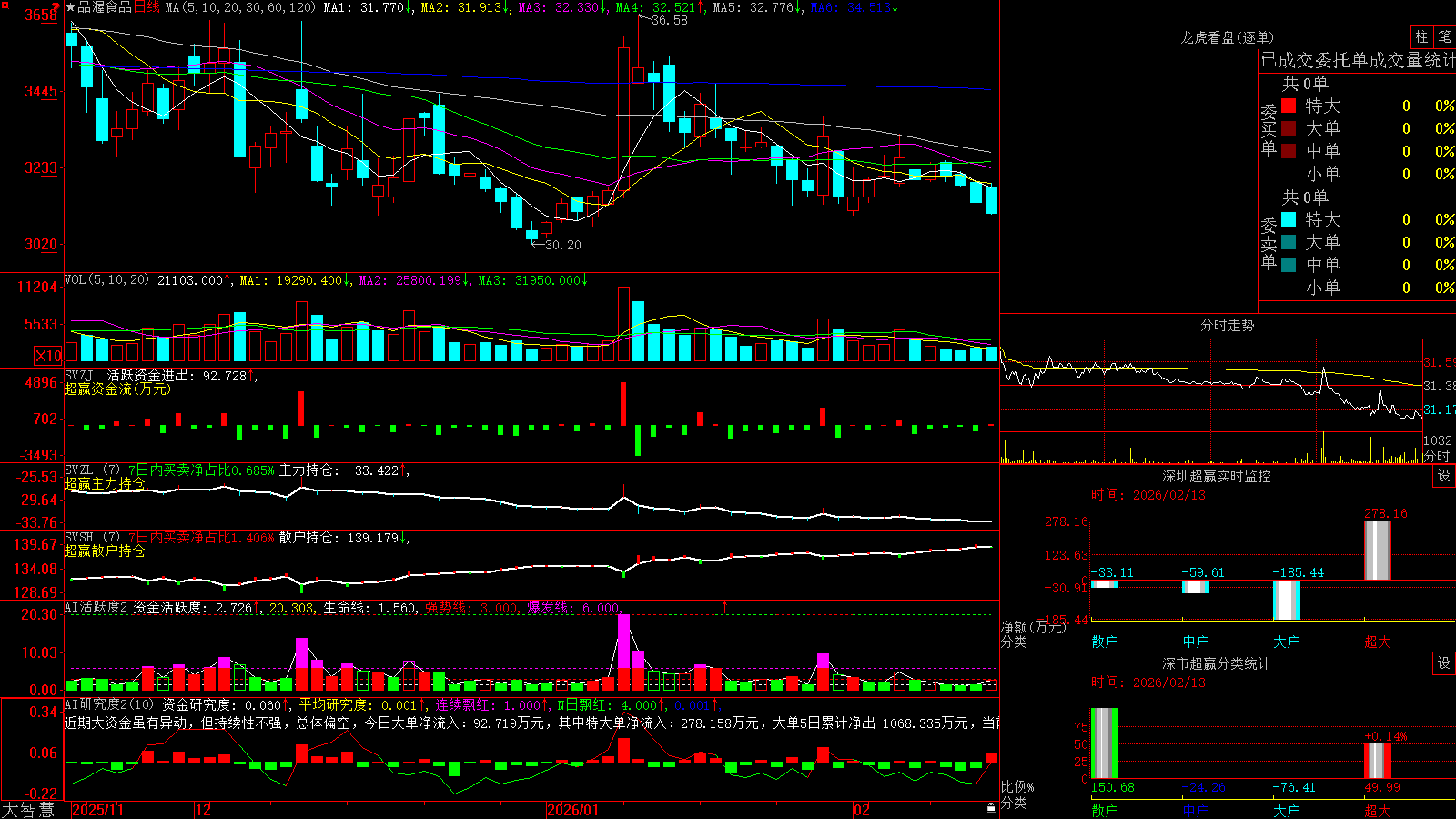Switch to the 柱 view tab
The height and width of the screenshot is (819, 1456).
coord(1421,36)
